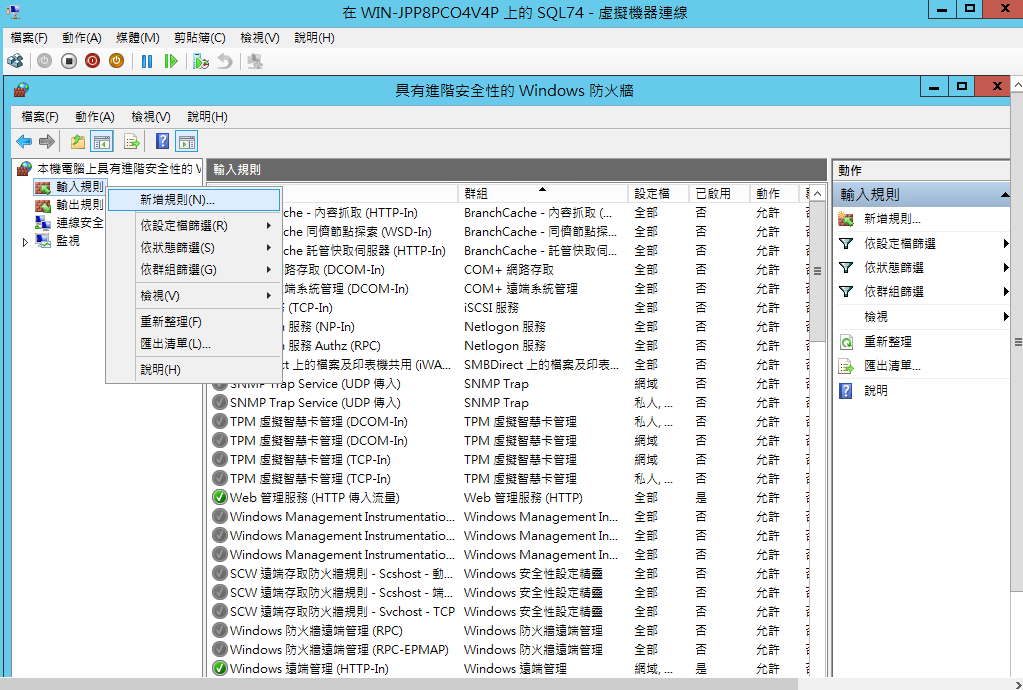This screenshot has width=1023, height=690.
Task: Expand 檢視(V) submenu arrow in context menu
Action: click(269, 295)
